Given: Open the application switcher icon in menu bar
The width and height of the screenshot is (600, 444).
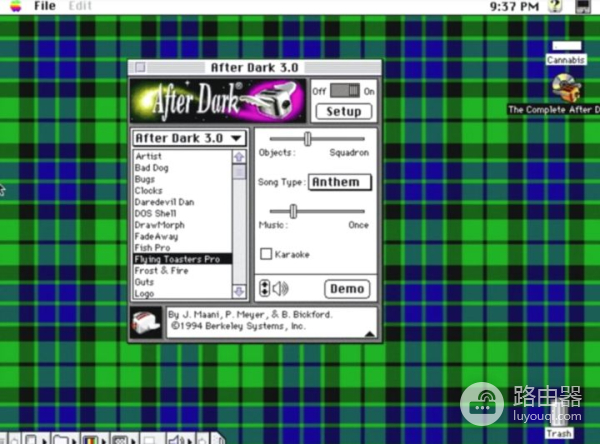Looking at the screenshot, I should pos(583,7).
